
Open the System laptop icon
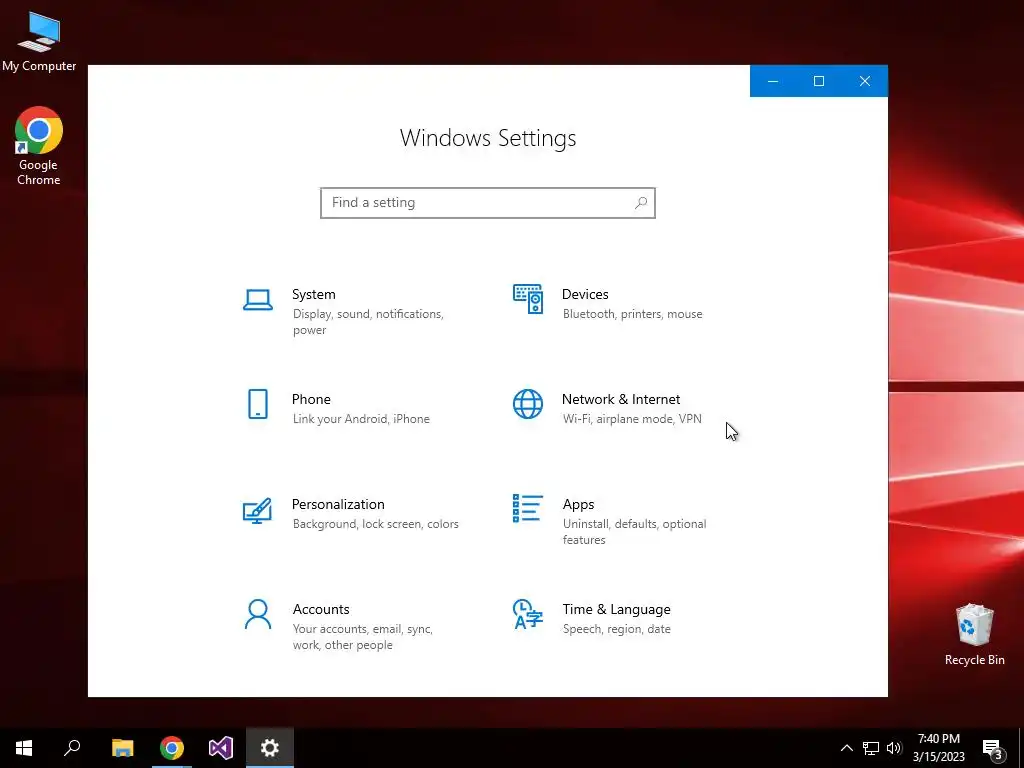[257, 300]
